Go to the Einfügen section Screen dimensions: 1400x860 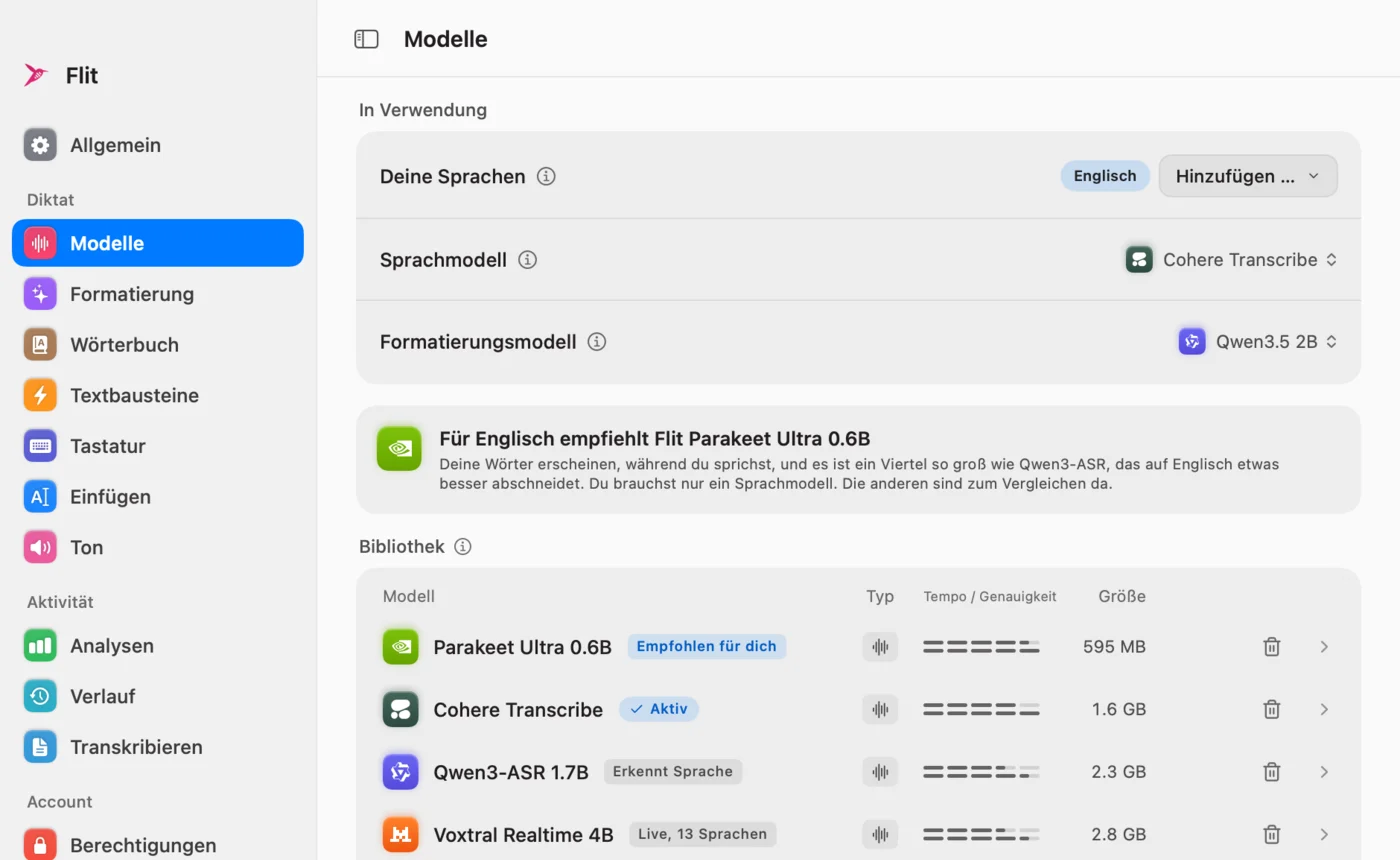coord(158,497)
